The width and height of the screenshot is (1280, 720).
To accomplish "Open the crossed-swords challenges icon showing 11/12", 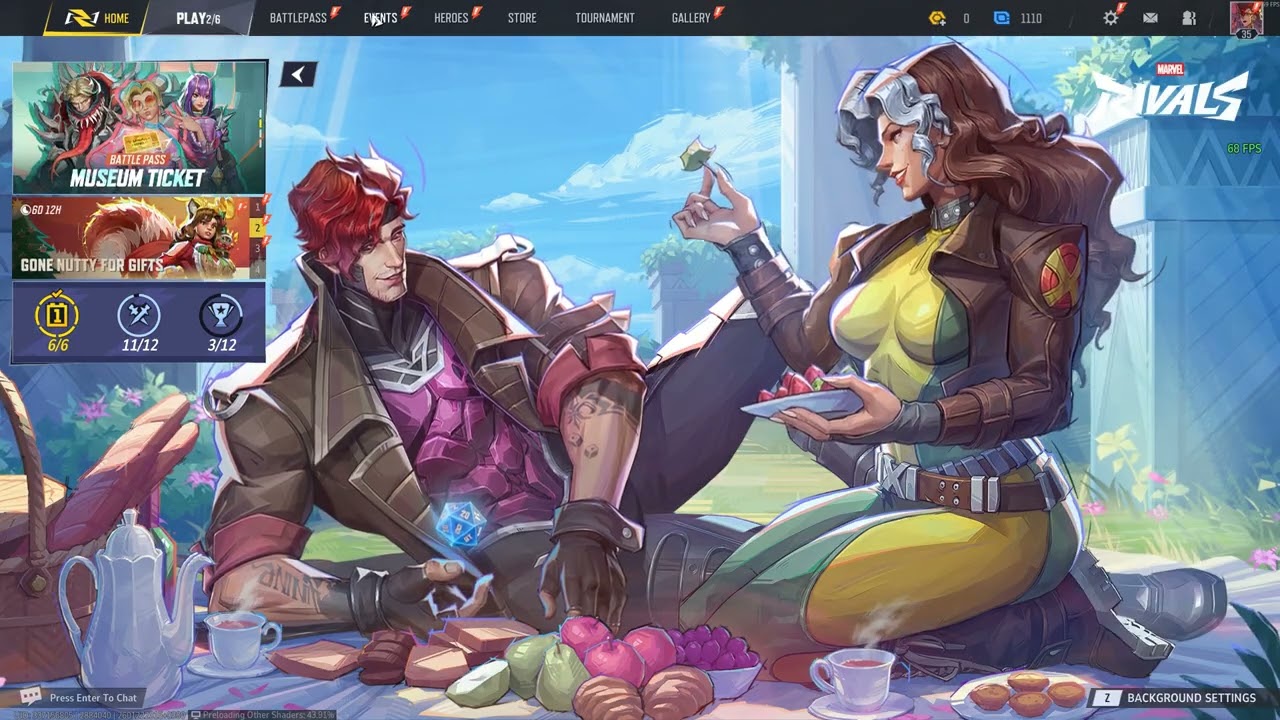I will point(139,323).
